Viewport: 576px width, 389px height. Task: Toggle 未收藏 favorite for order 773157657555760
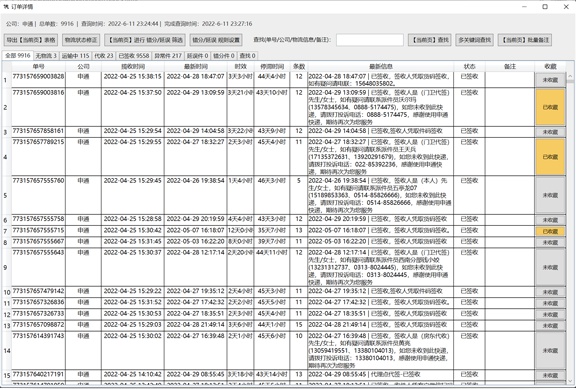point(550,195)
